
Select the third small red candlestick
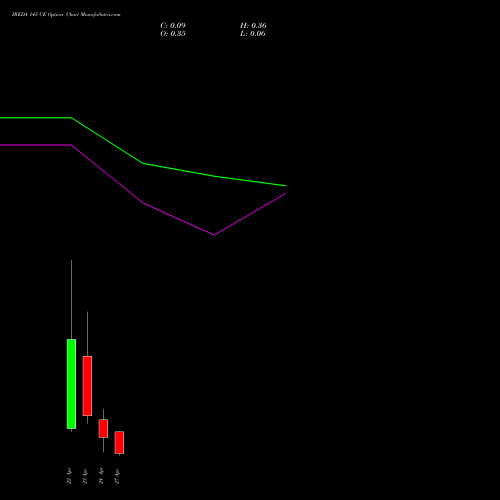(103, 428)
